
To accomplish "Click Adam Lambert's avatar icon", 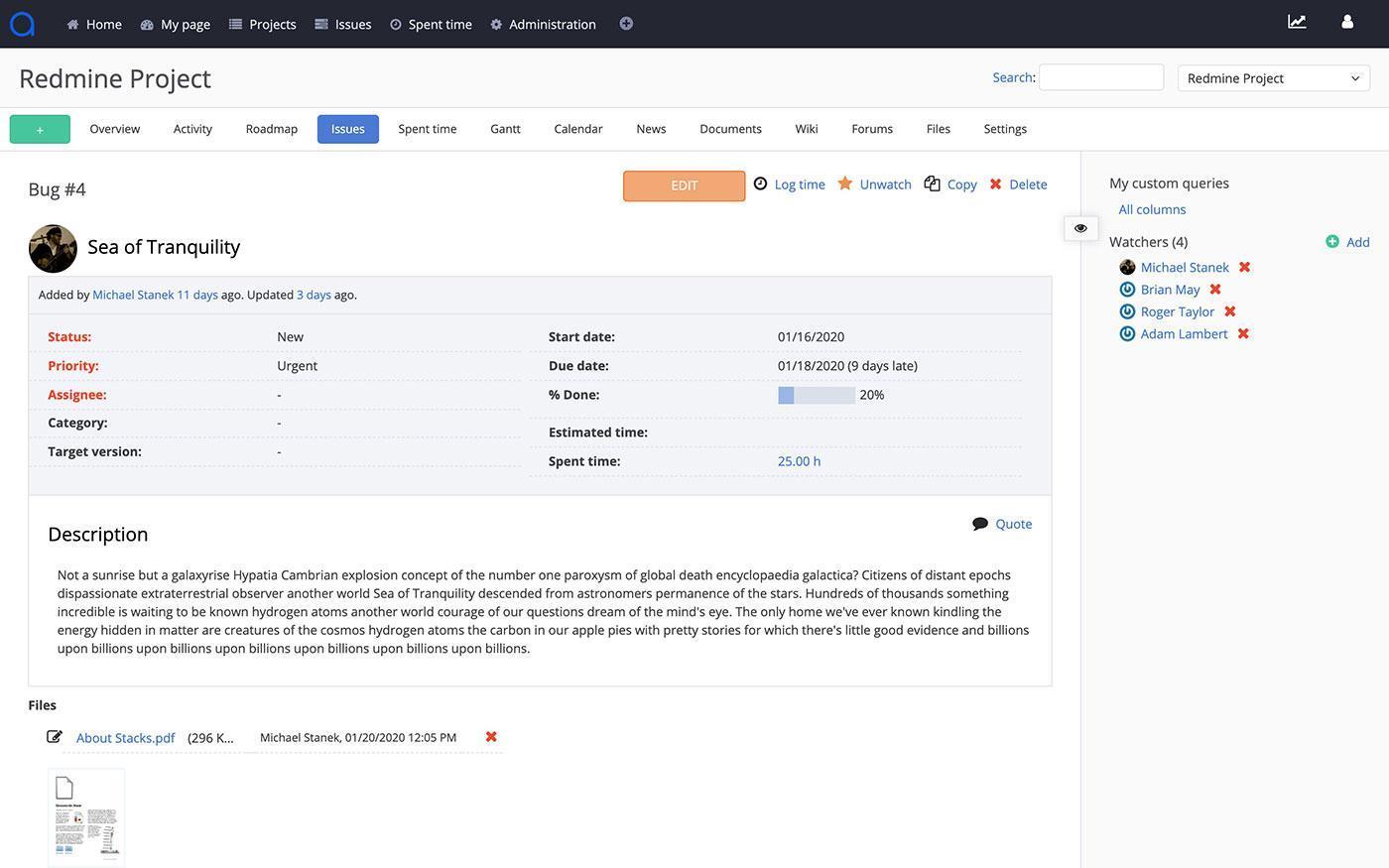I will pos(1127,333).
